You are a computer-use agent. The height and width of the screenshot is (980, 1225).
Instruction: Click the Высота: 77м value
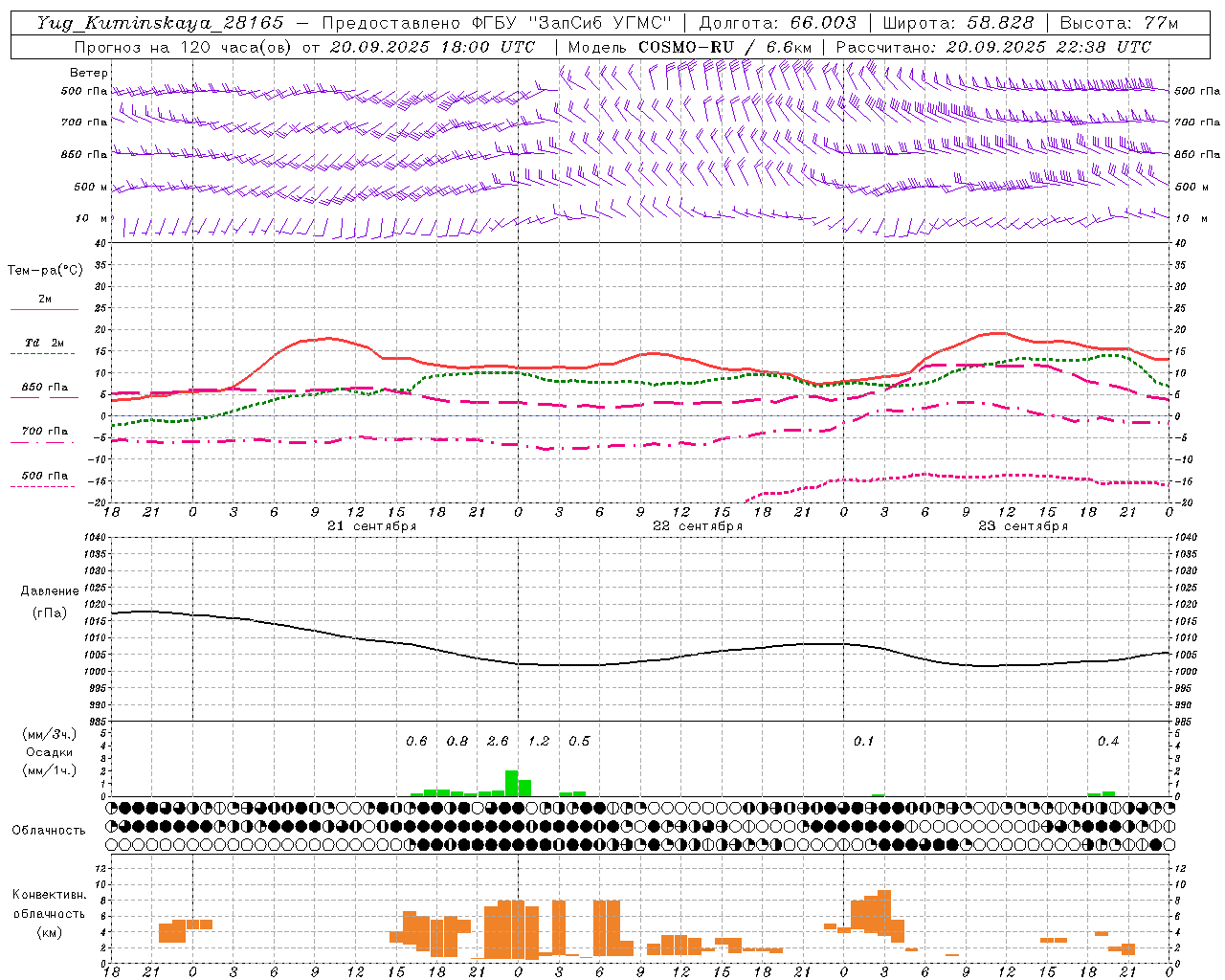point(1119,23)
